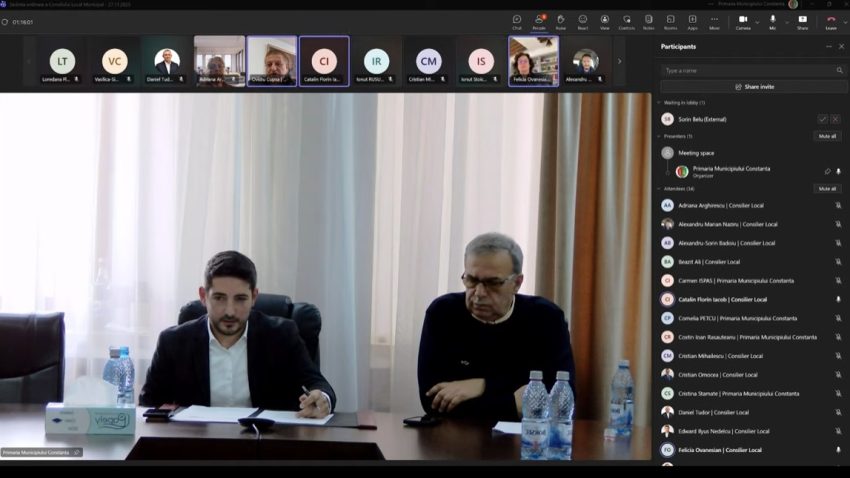The height and width of the screenshot is (478, 850).
Task: Select Cristian Omocea participant row
Action: [751, 374]
